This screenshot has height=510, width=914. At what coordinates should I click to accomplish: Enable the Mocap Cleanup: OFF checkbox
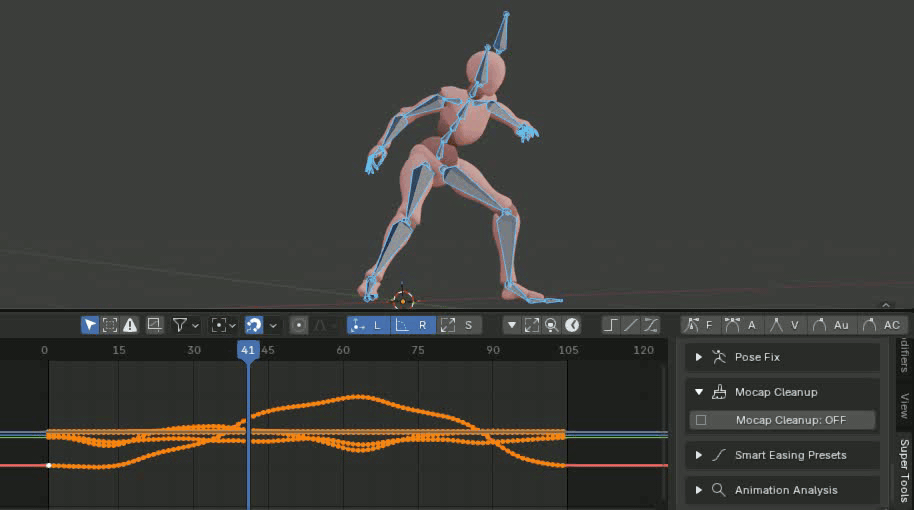coord(701,420)
